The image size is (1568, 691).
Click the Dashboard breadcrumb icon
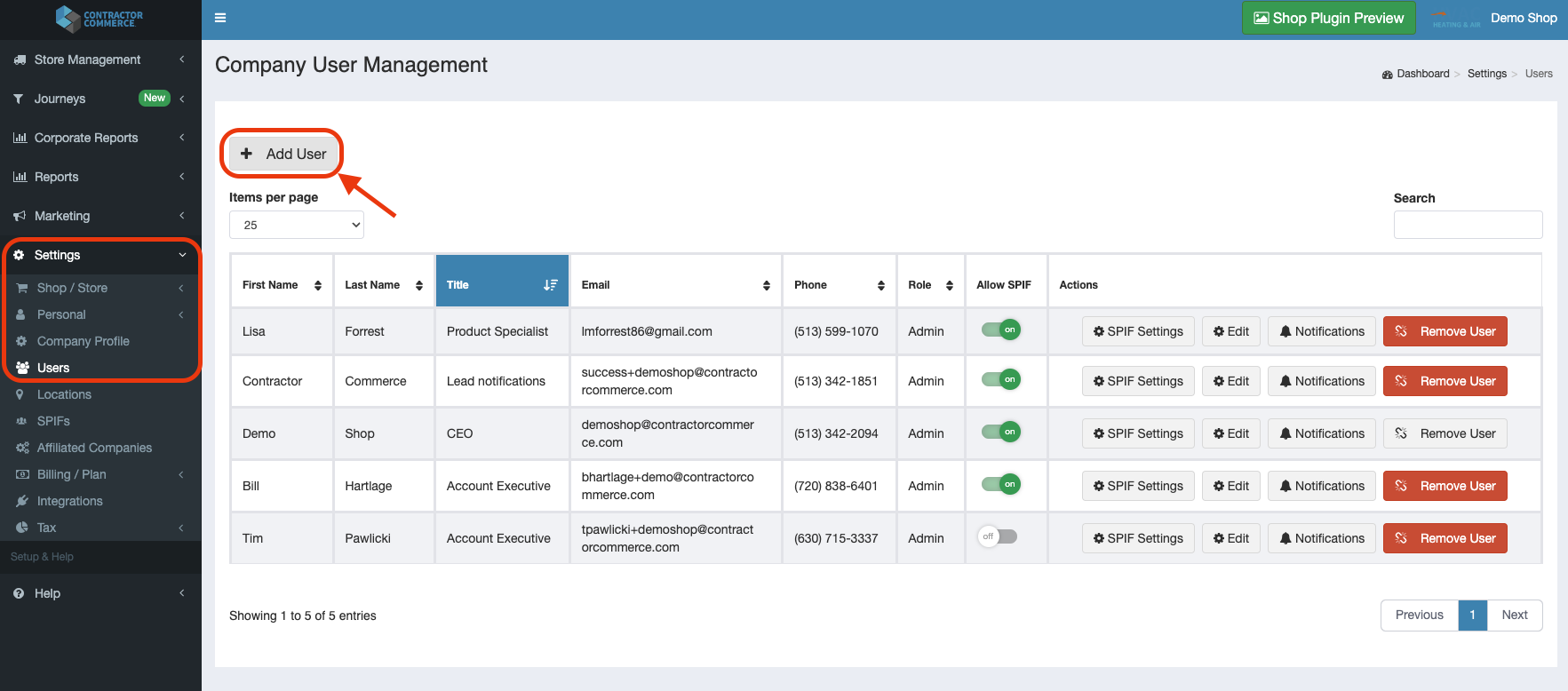[x=1388, y=75]
